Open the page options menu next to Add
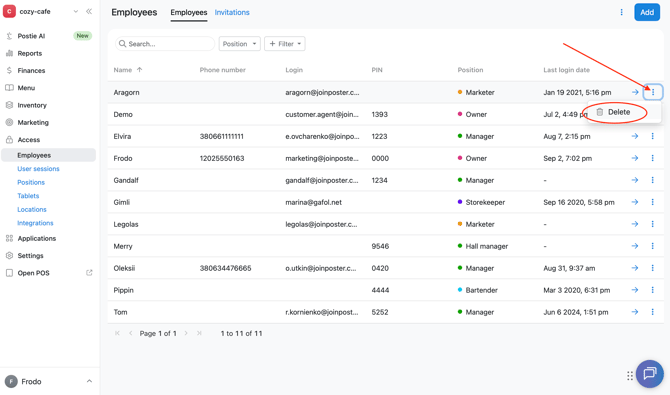Image resolution: width=670 pixels, height=395 pixels. (x=621, y=12)
